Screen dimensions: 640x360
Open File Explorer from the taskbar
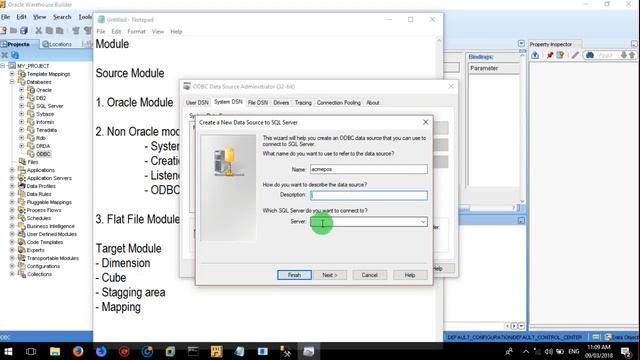pos(55,351)
